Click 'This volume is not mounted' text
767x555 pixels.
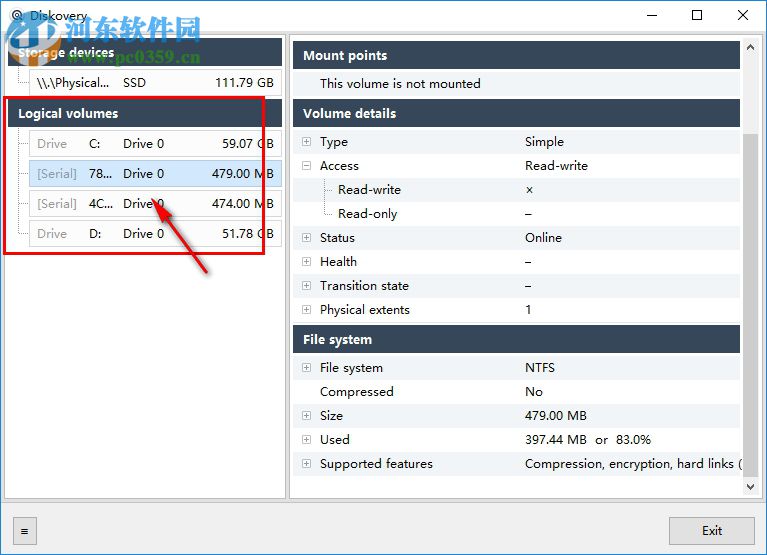[x=400, y=84]
